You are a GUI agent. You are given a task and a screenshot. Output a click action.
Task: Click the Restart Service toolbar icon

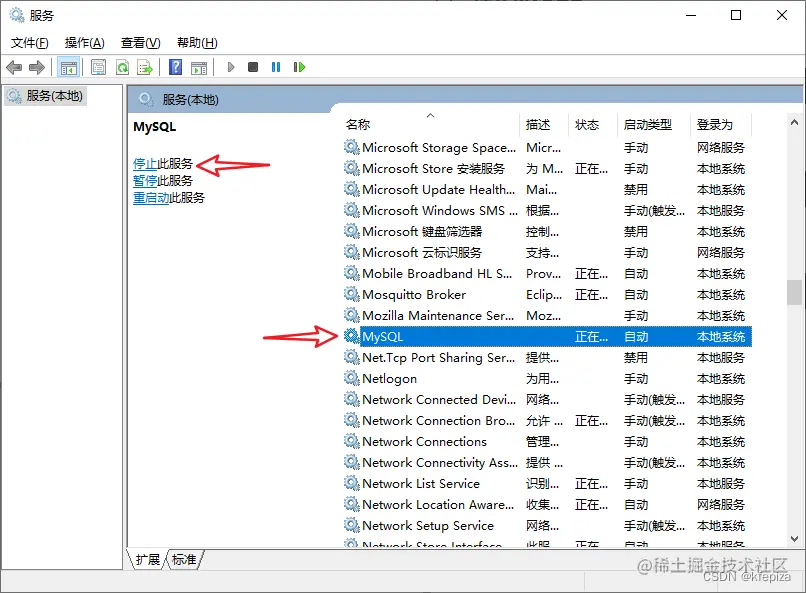(299, 67)
